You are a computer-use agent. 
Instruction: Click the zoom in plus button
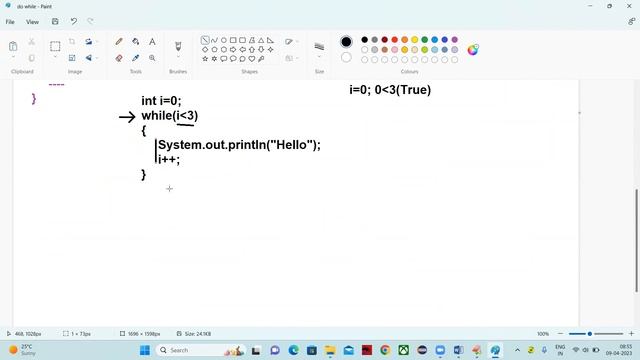tap(631, 333)
